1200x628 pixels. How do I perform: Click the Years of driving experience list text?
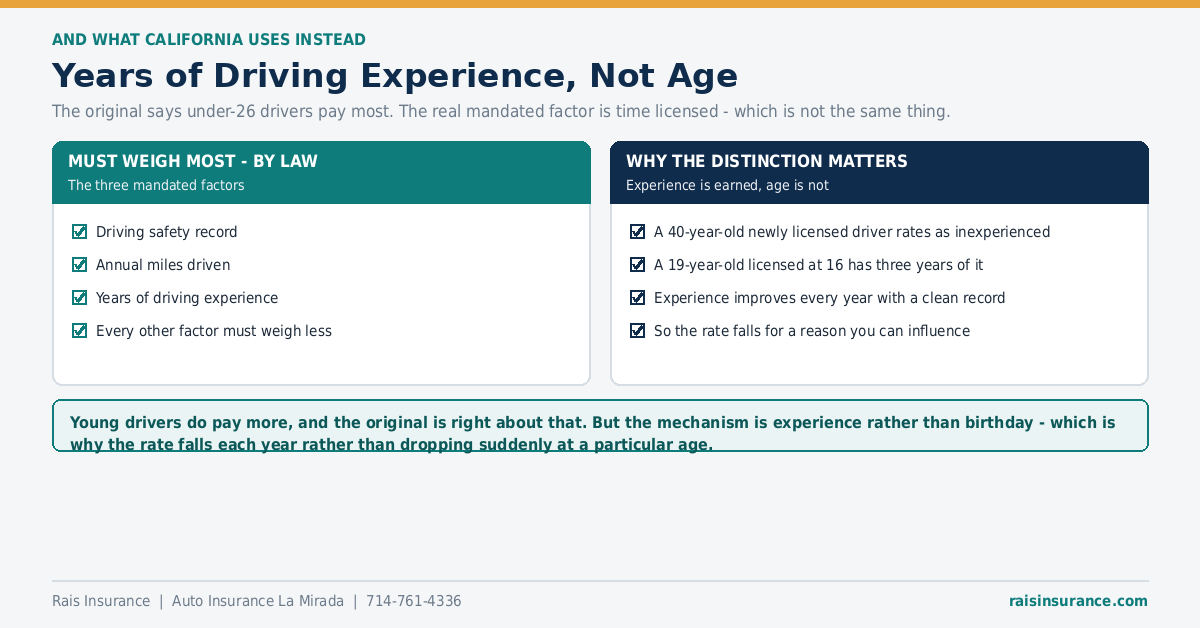(187, 298)
